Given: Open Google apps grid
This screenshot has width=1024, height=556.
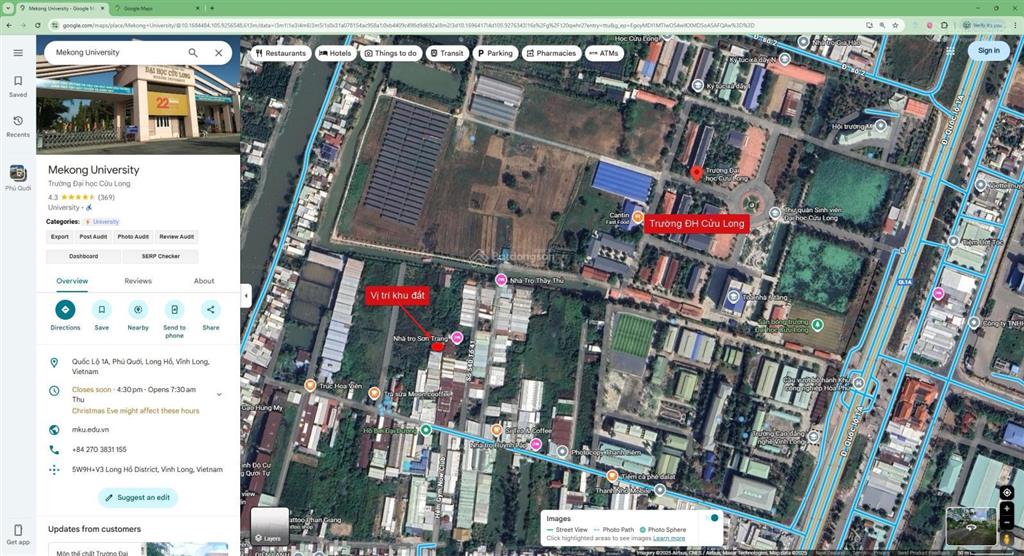Looking at the screenshot, I should click(951, 51).
